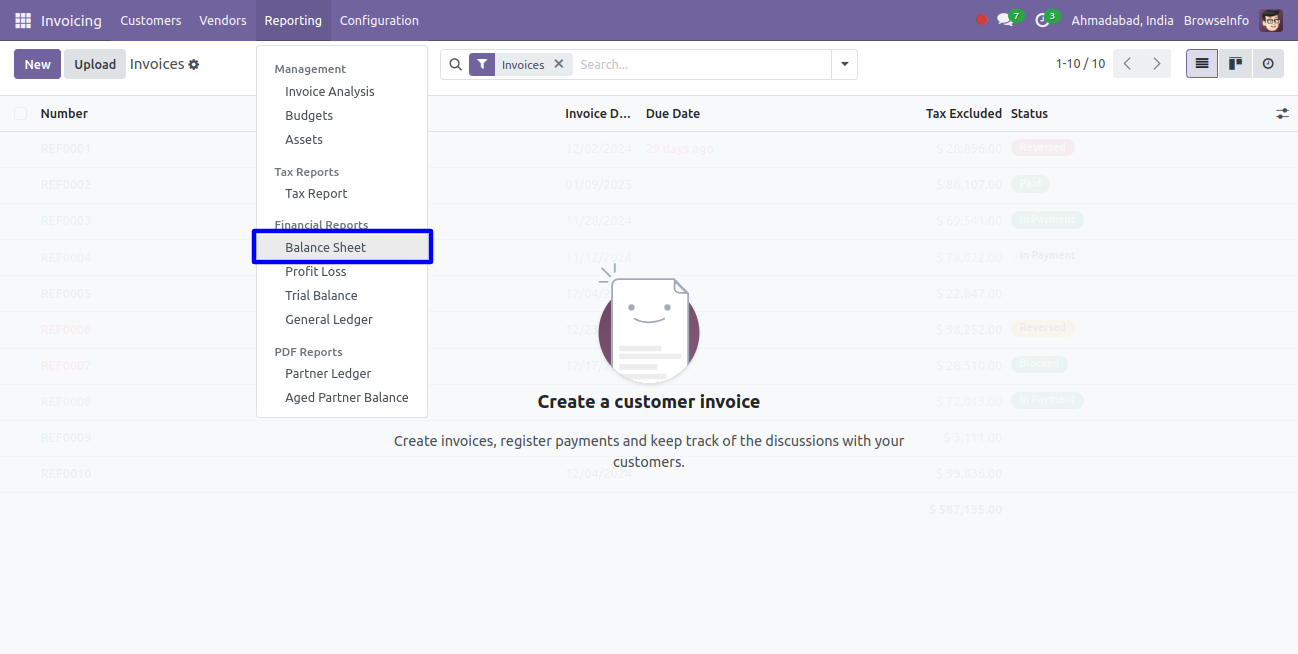Open the Ahmadabad, India company switcher
This screenshot has height=654, width=1298.
tap(1122, 20)
